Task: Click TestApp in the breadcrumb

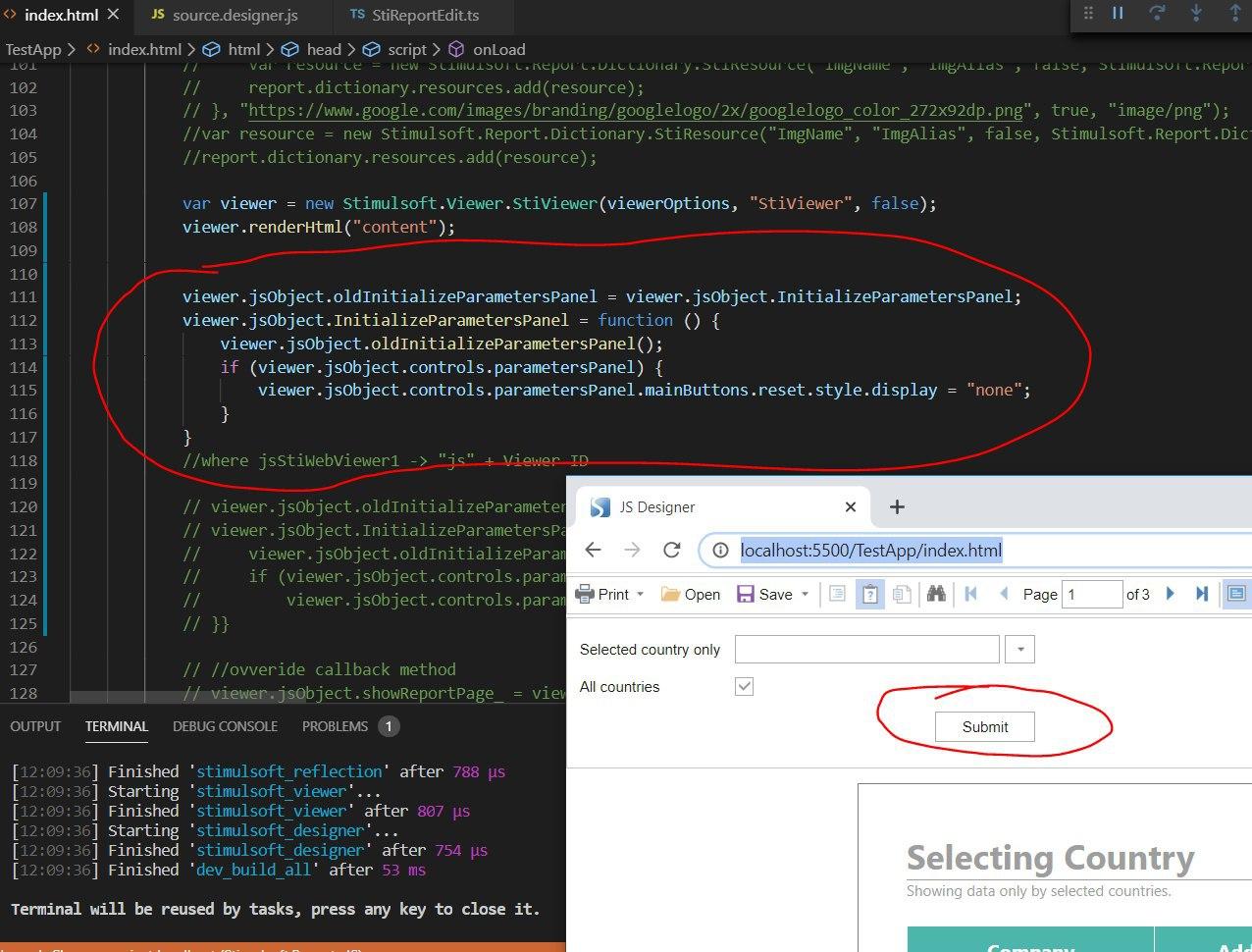Action: pos(33,49)
